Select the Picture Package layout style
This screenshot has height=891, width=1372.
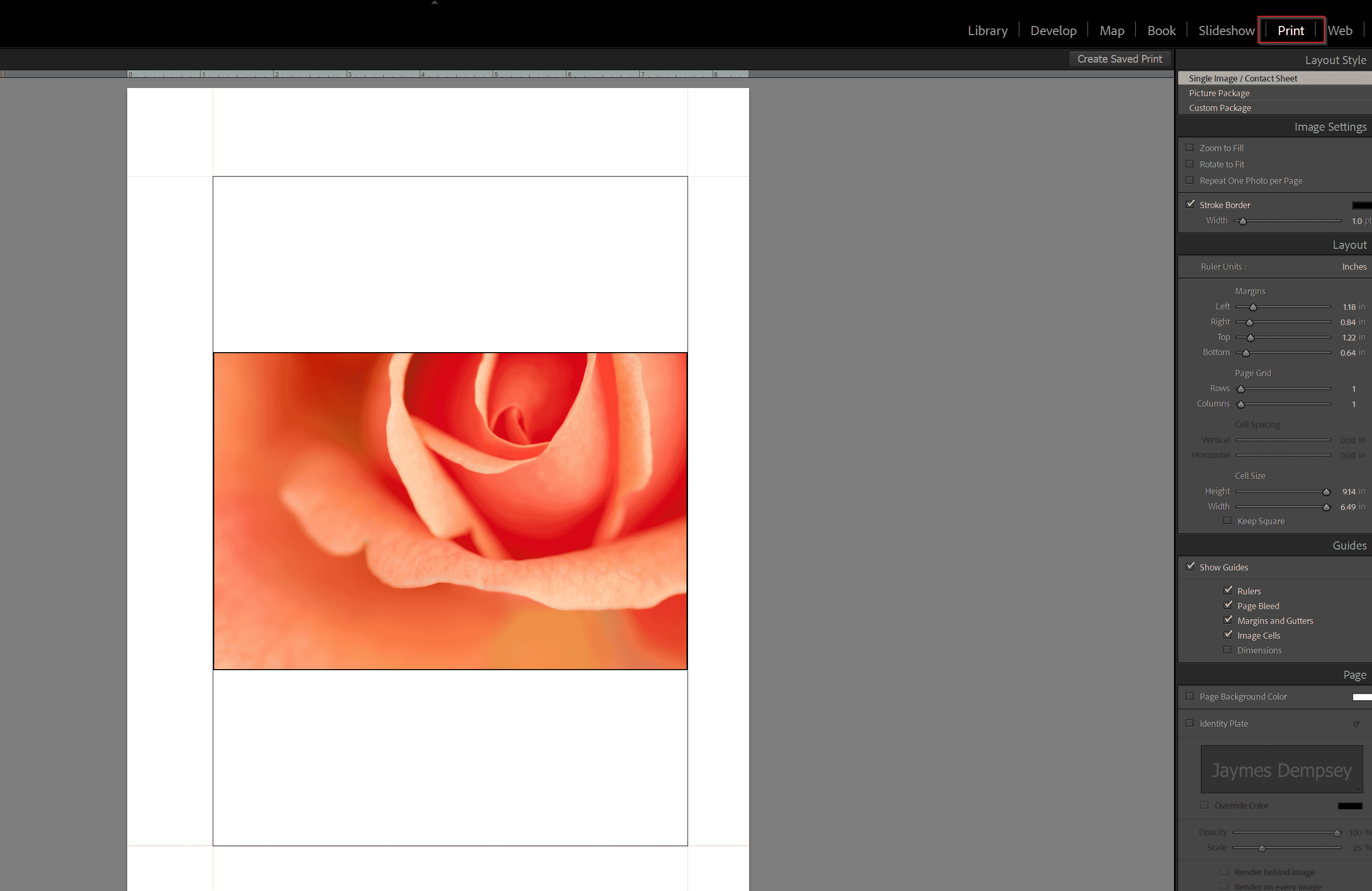click(x=1219, y=93)
